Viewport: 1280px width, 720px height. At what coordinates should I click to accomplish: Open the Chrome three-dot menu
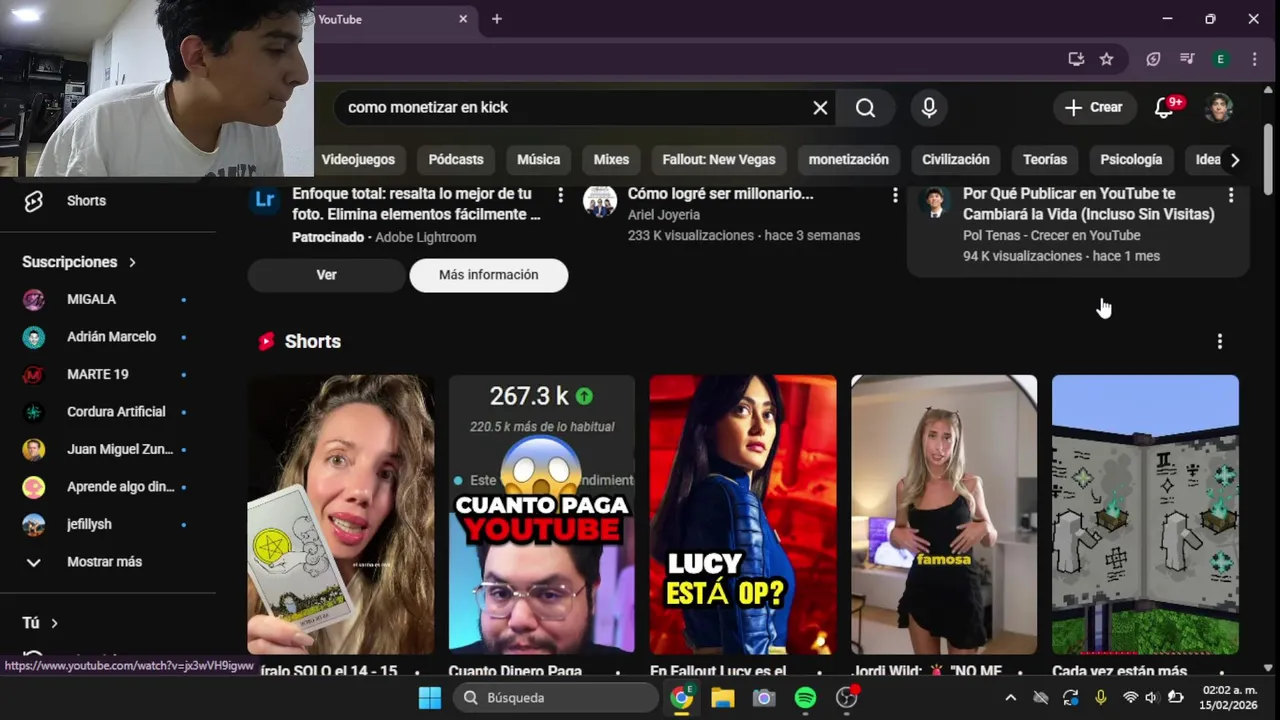pos(1254,59)
